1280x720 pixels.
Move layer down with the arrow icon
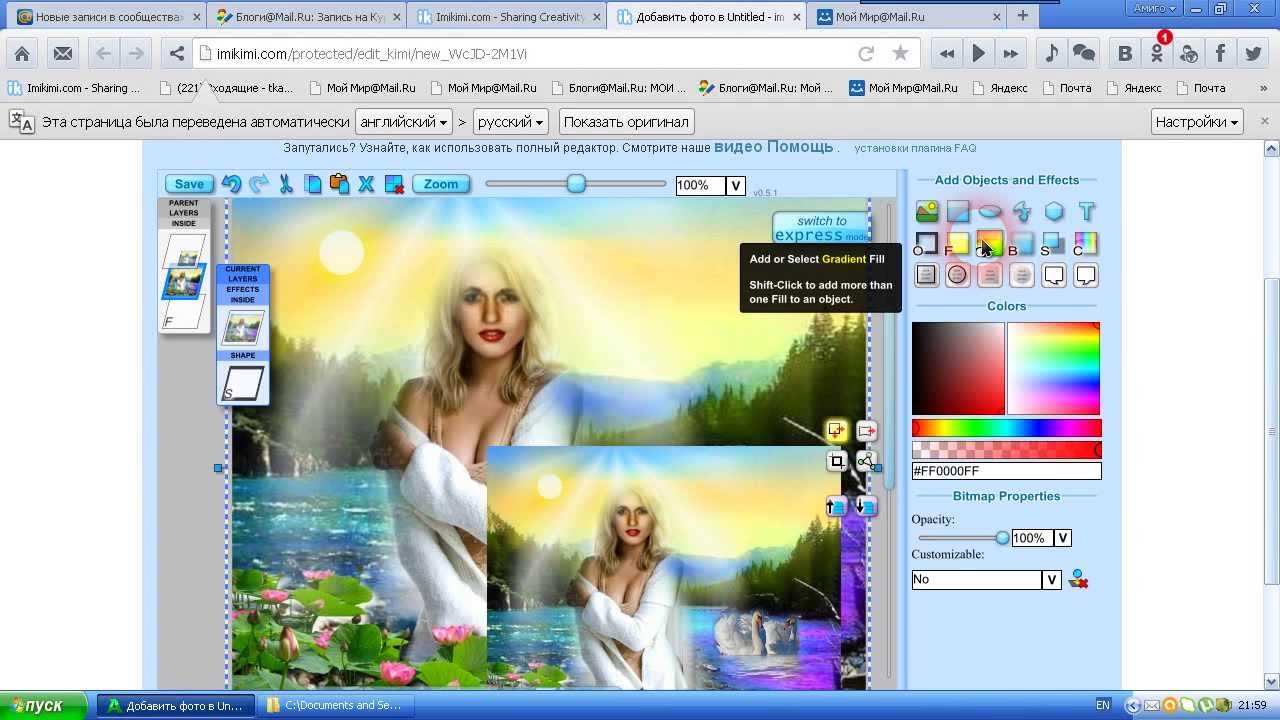[867, 507]
